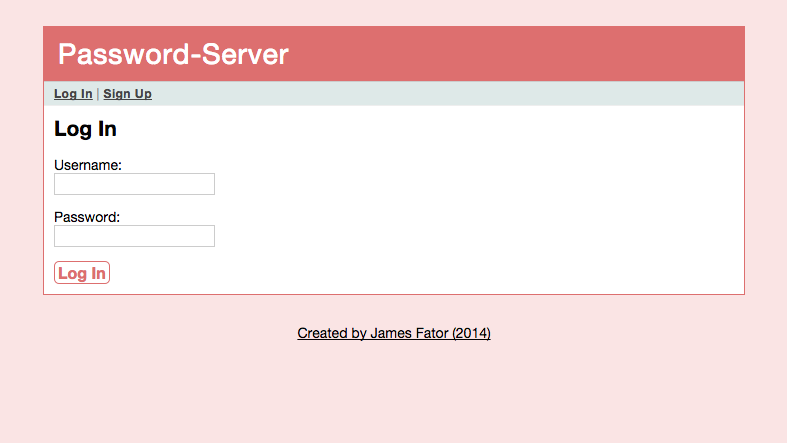This screenshot has height=443, width=787.
Task: Click the Password-Server header title
Action: click(173, 54)
